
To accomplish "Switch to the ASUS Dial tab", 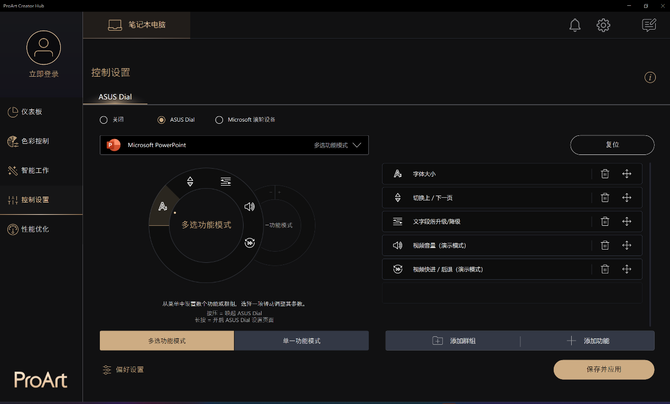I will 115,97.
